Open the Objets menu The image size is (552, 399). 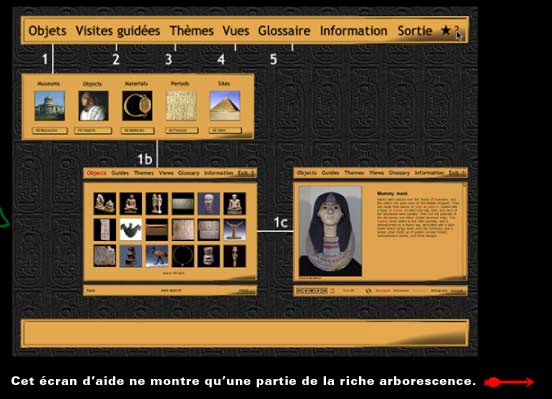(x=47, y=31)
